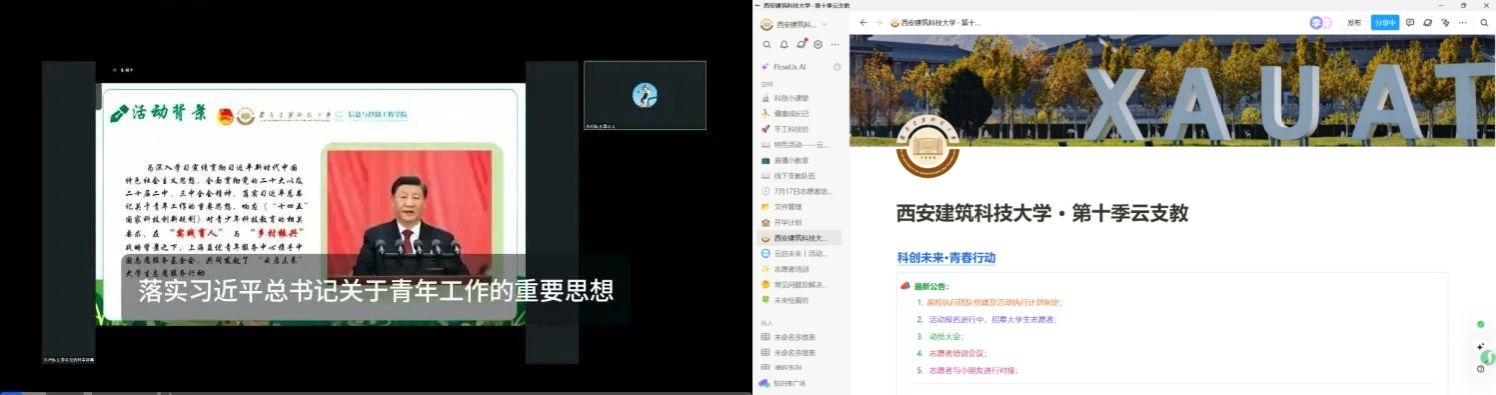Click the 科创未来·青春行动 blue heading link
This screenshot has height=395, width=1496.
coord(946,257)
